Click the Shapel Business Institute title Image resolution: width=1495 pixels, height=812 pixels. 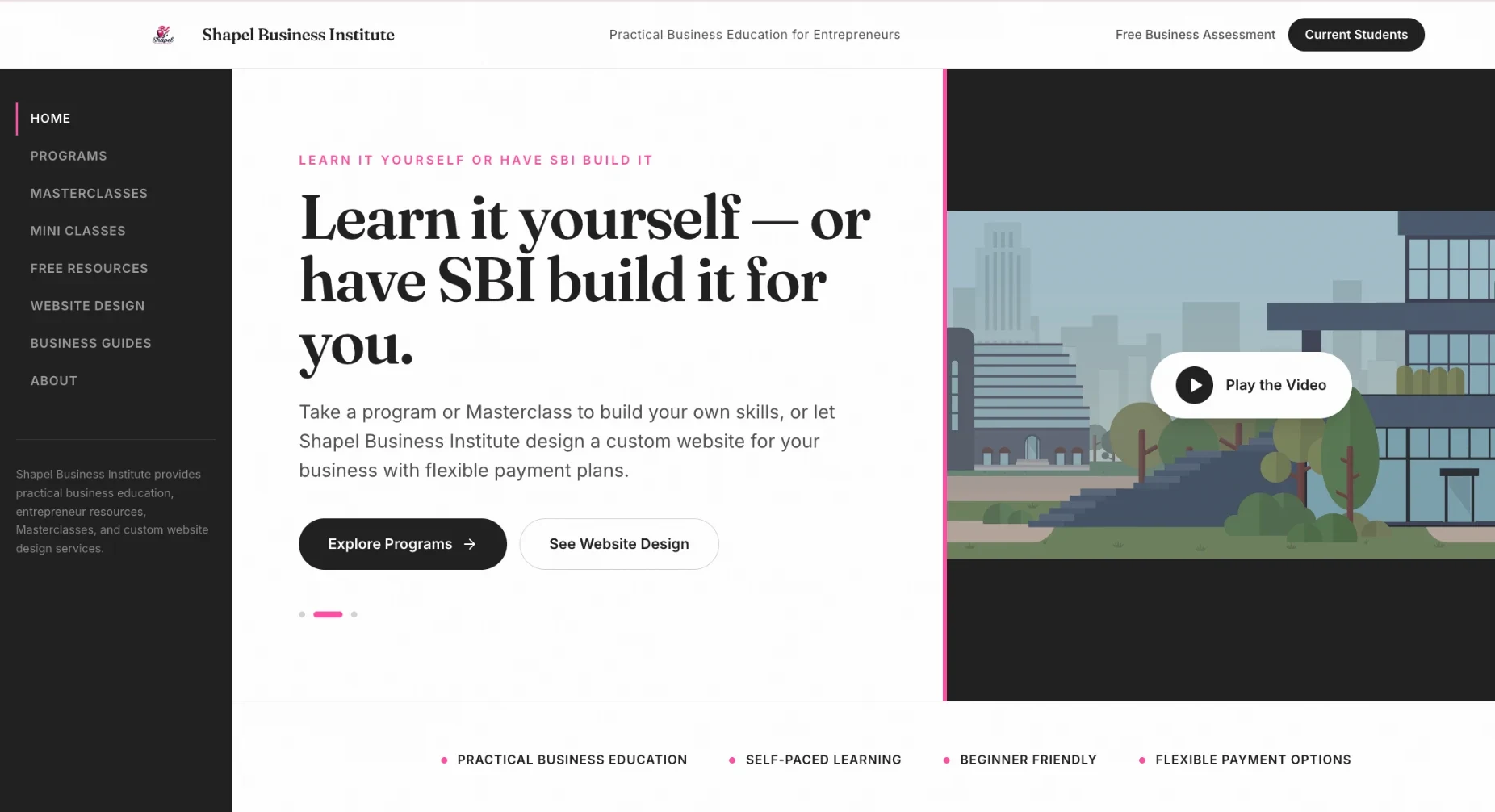[298, 35]
